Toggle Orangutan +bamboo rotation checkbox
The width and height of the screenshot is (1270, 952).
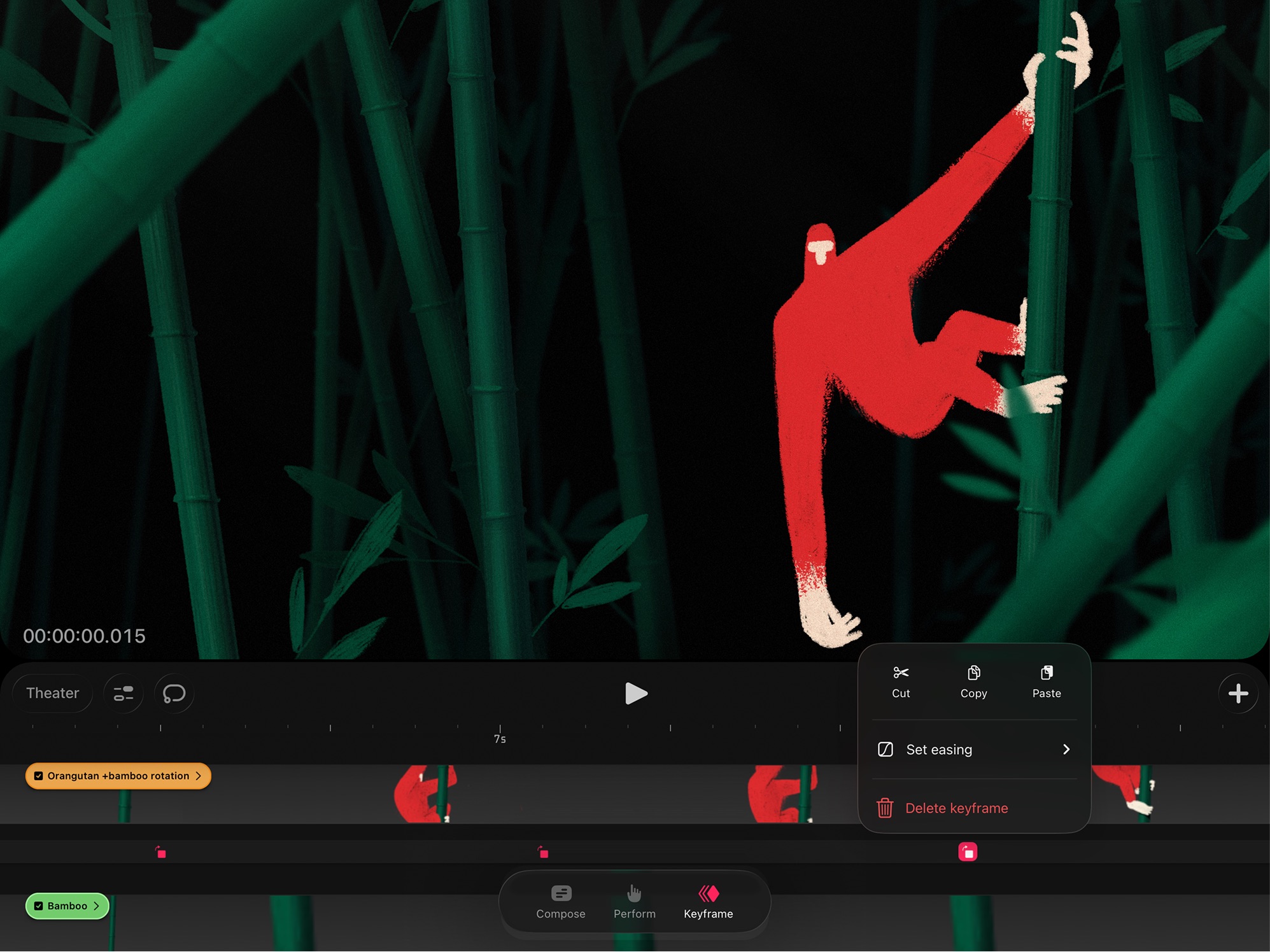(x=39, y=776)
